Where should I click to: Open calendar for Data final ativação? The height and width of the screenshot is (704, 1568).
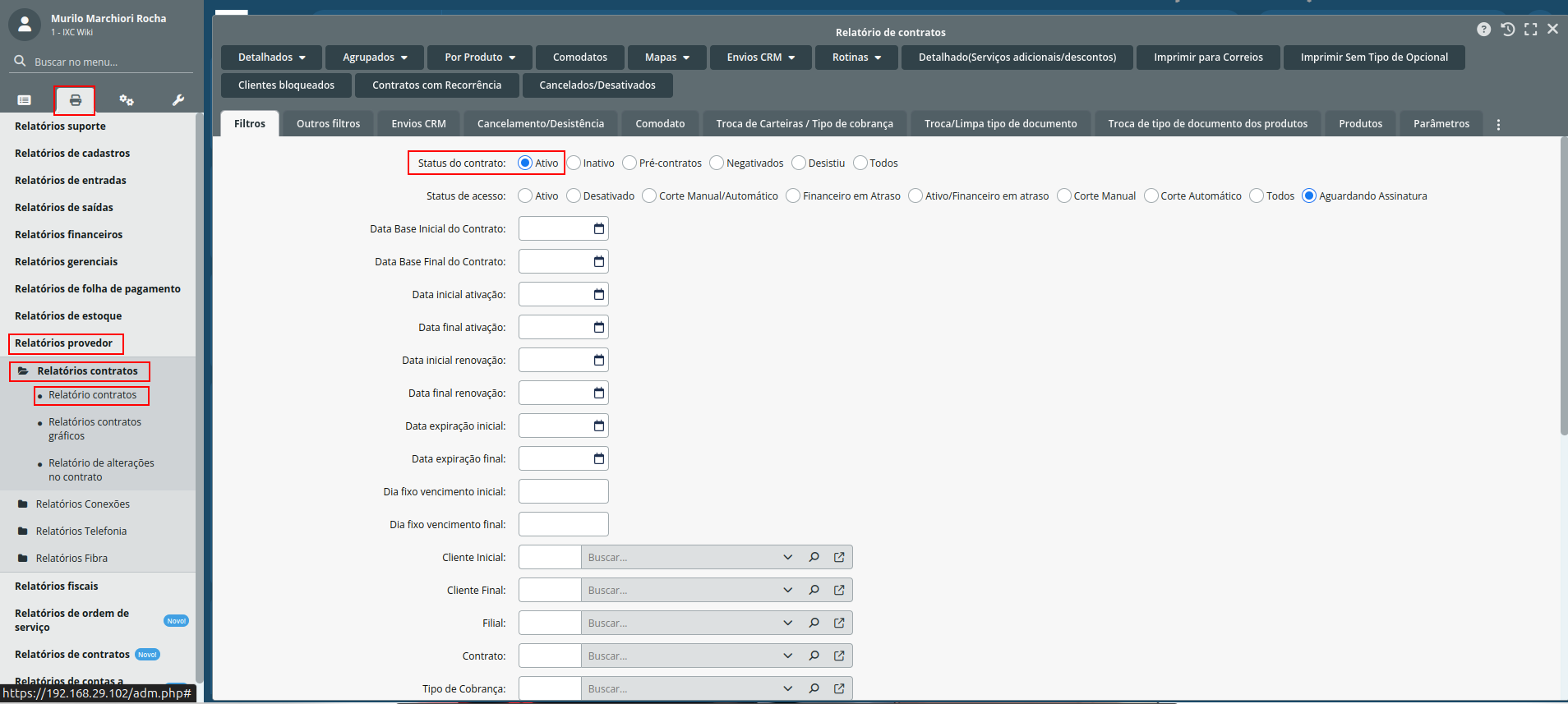coord(599,327)
